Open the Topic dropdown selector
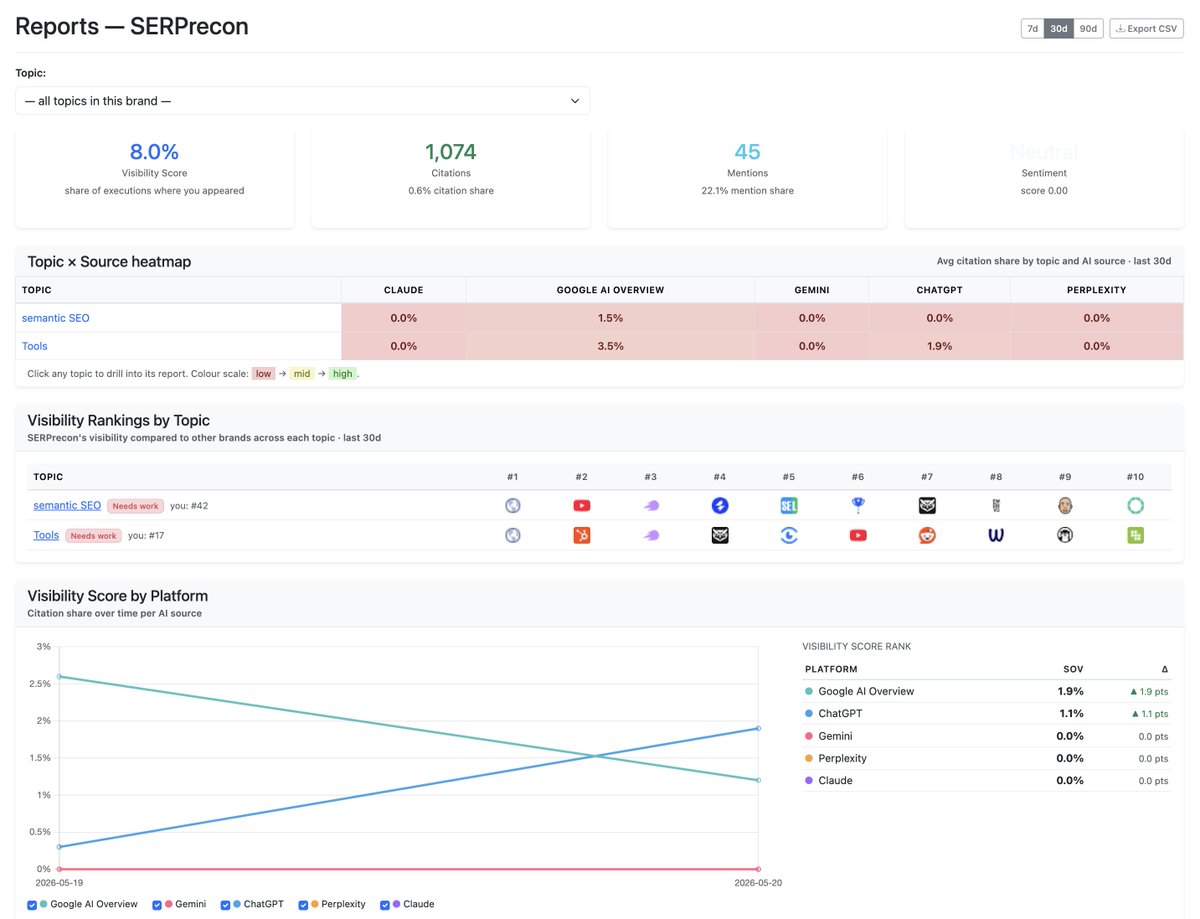 [302, 101]
